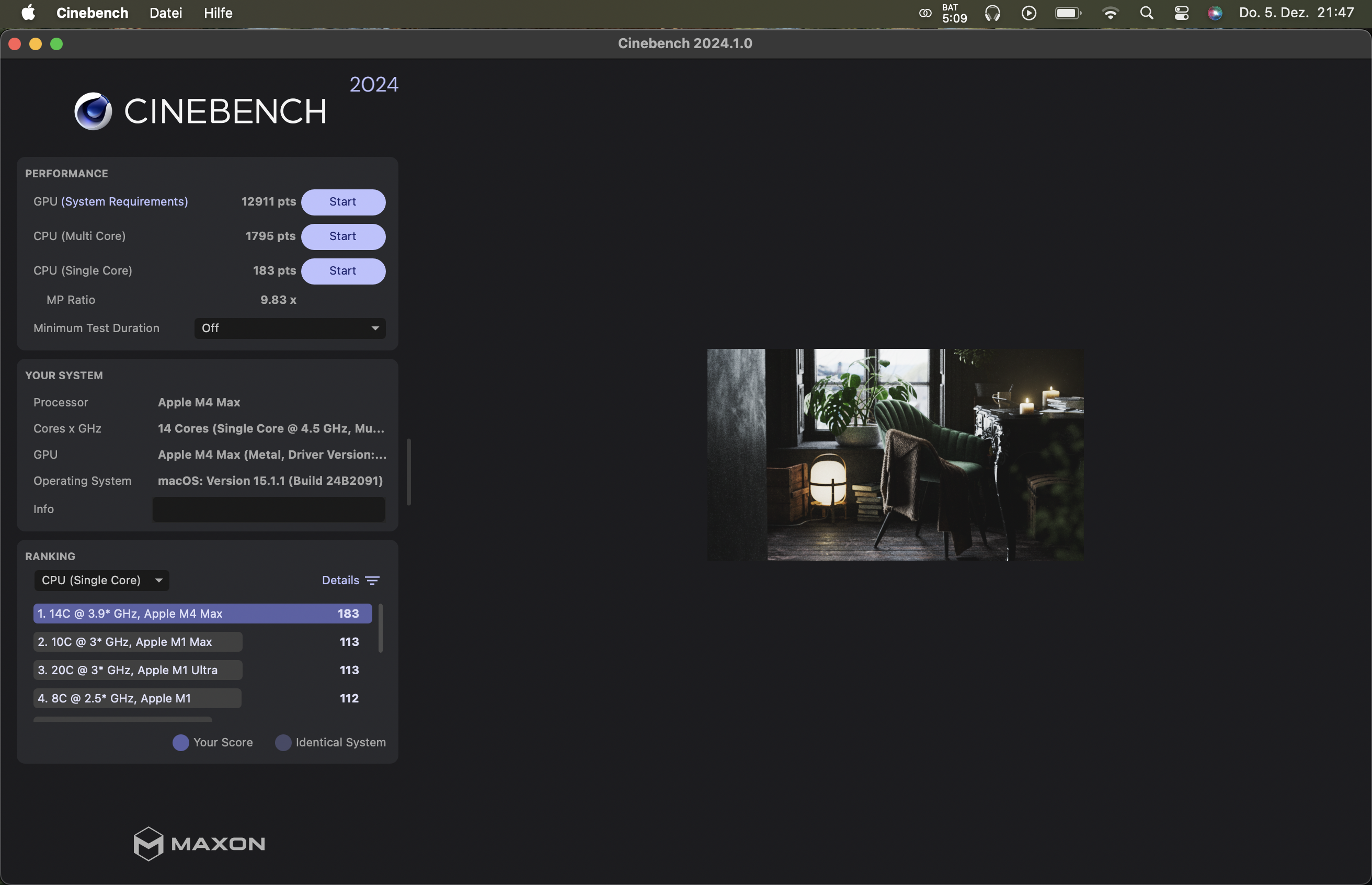This screenshot has height=885, width=1372.
Task: Open the Cinebench application menu
Action: pos(93,13)
